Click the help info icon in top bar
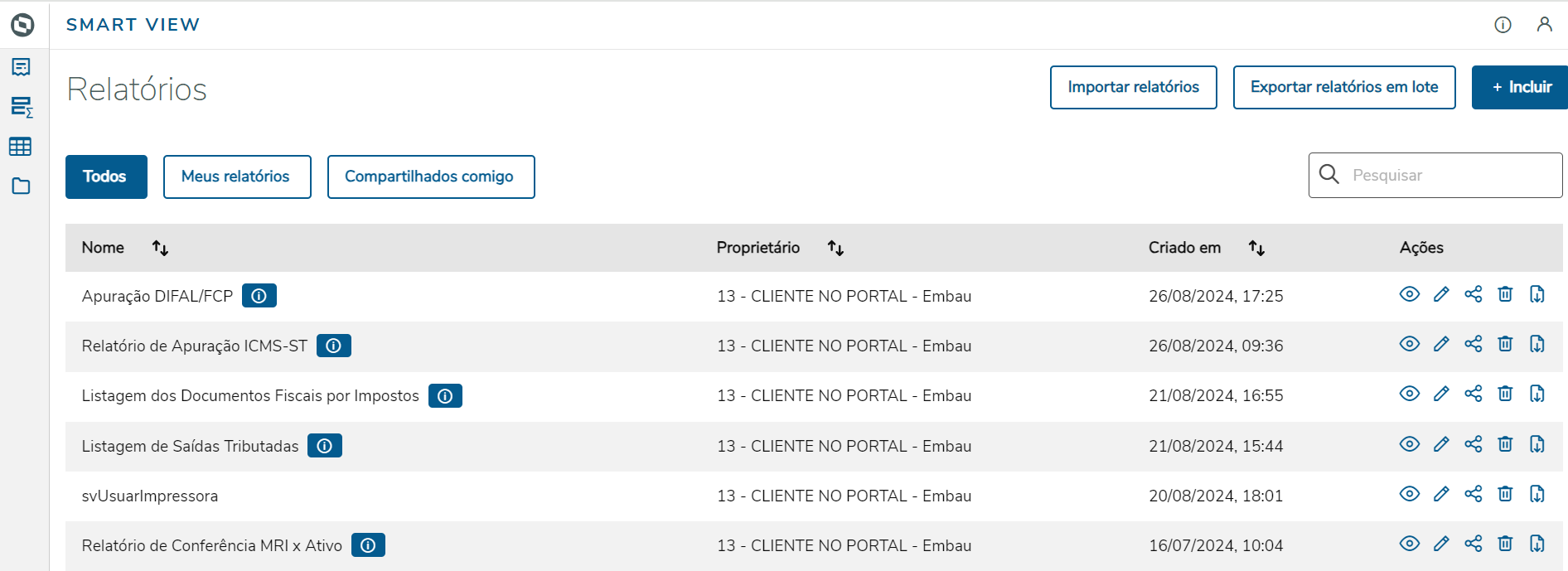Image resolution: width=1568 pixels, height=571 pixels. point(1503,25)
